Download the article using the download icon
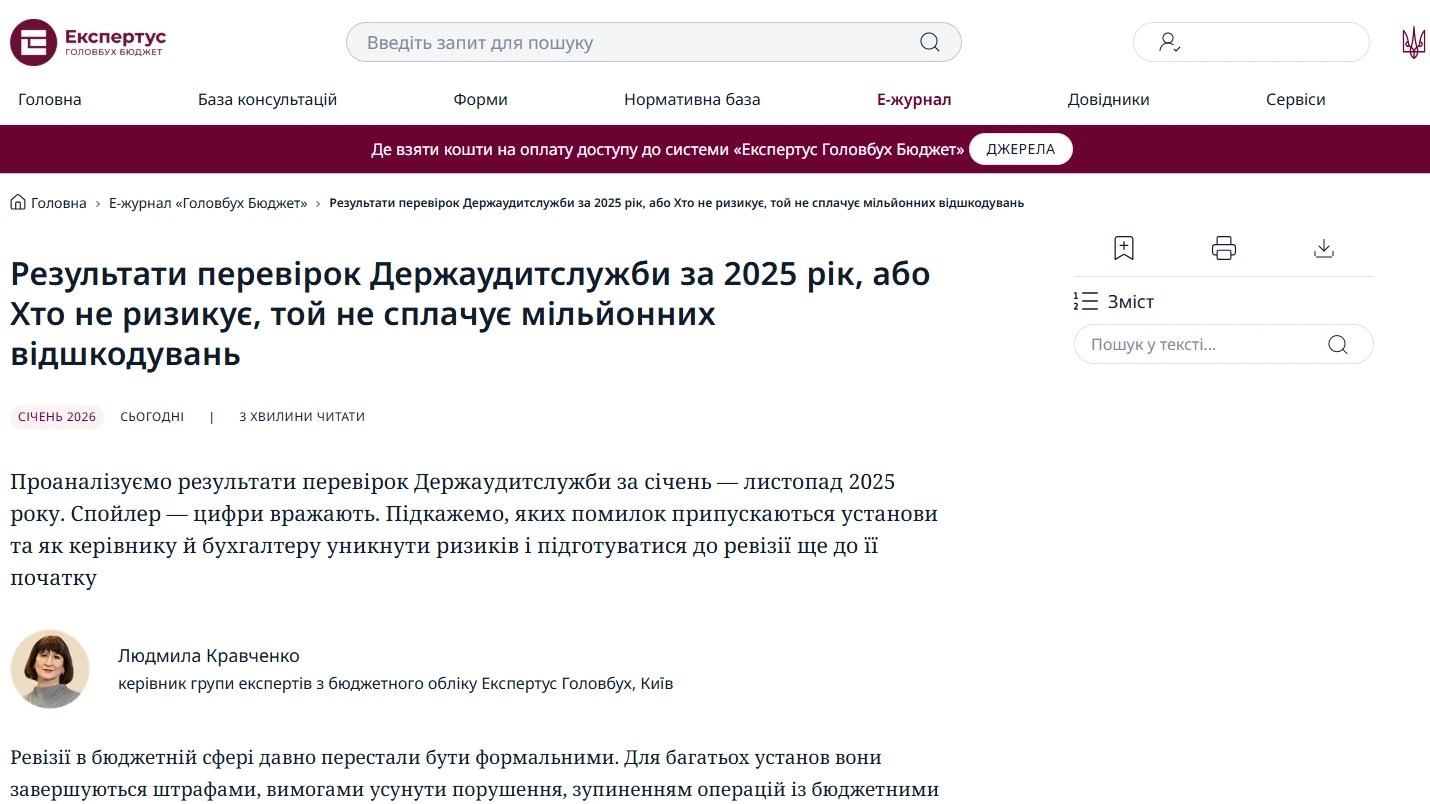This screenshot has height=804, width=1430. tap(1324, 247)
